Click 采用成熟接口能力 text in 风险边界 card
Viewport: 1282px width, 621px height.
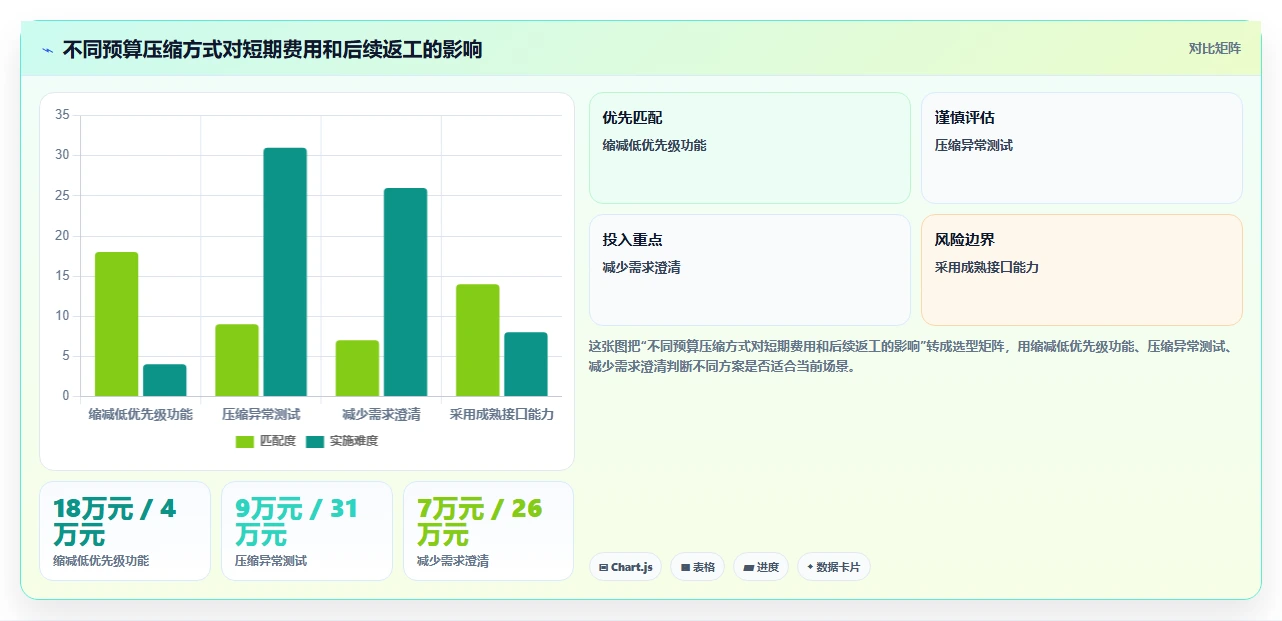pos(987,267)
